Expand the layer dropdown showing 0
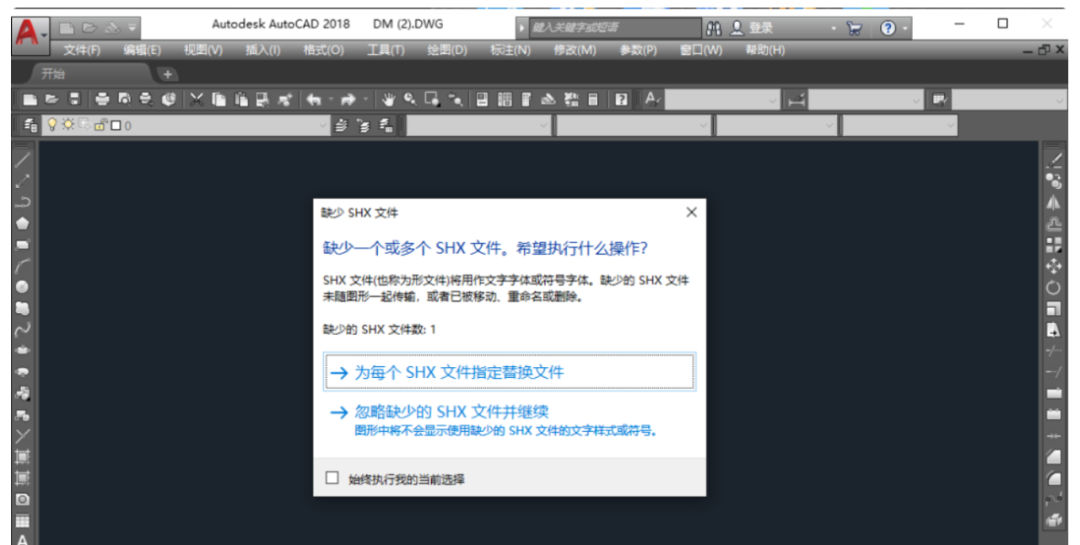1080x545 pixels. (x=322, y=126)
